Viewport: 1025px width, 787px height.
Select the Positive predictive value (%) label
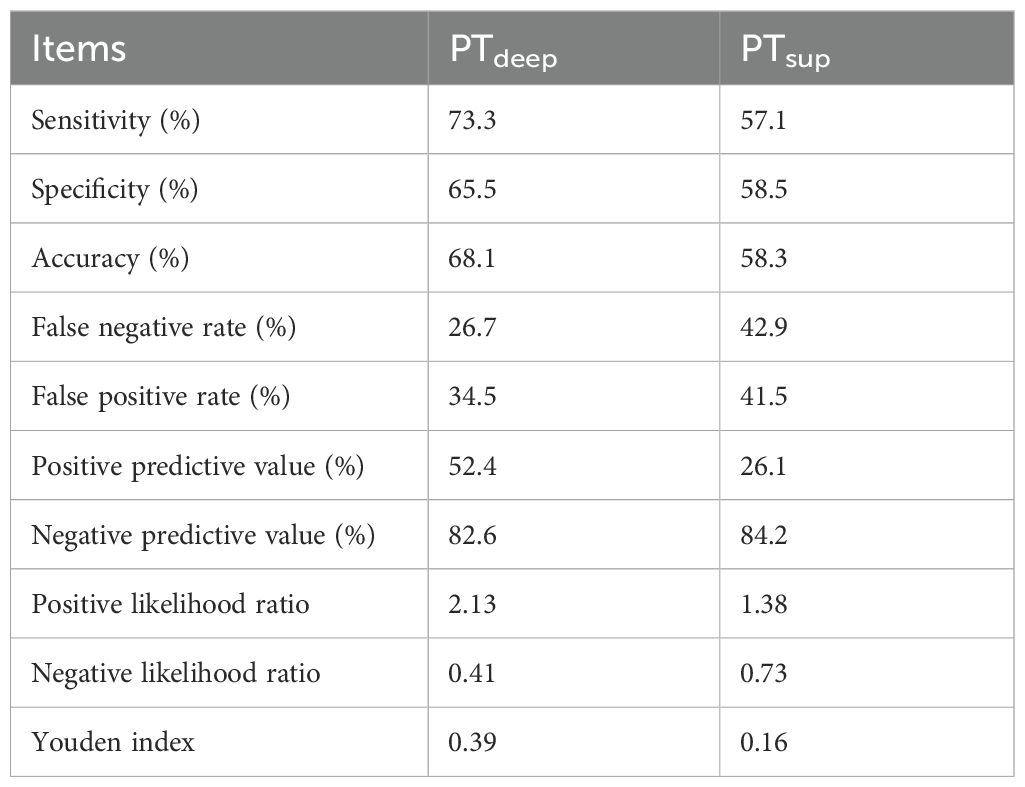(x=198, y=466)
